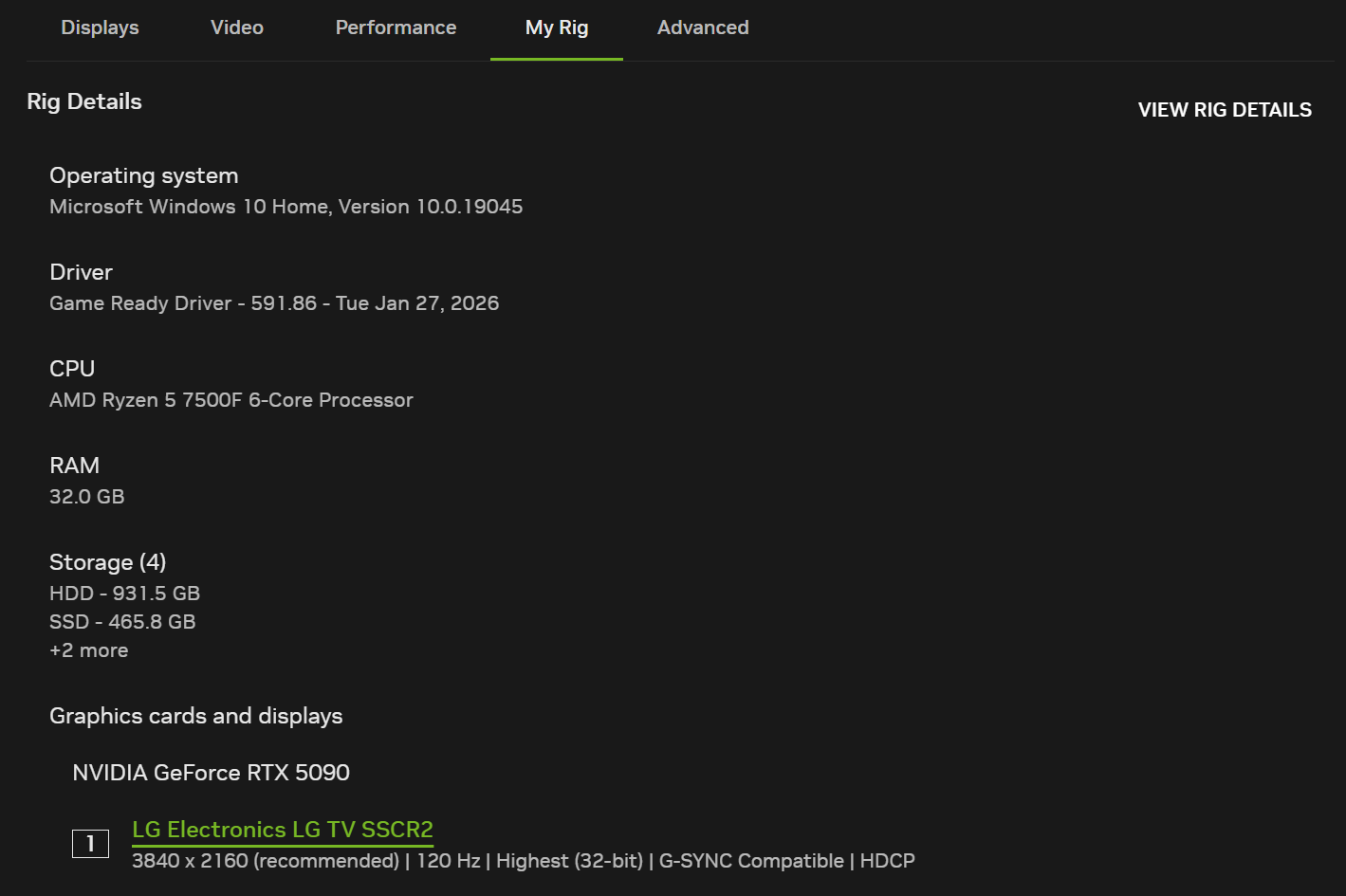The image size is (1346, 896).
Task: Select Microsoft Windows 10 Home version text
Action: pyautogui.click(x=286, y=207)
